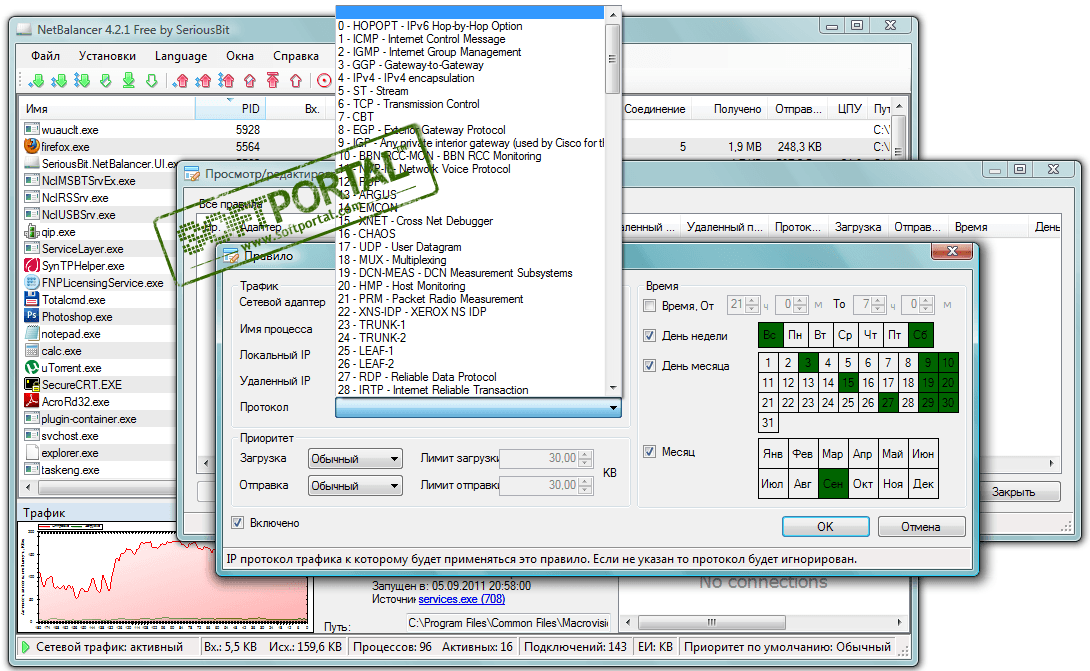Click hollow green download arrow

click(152, 81)
